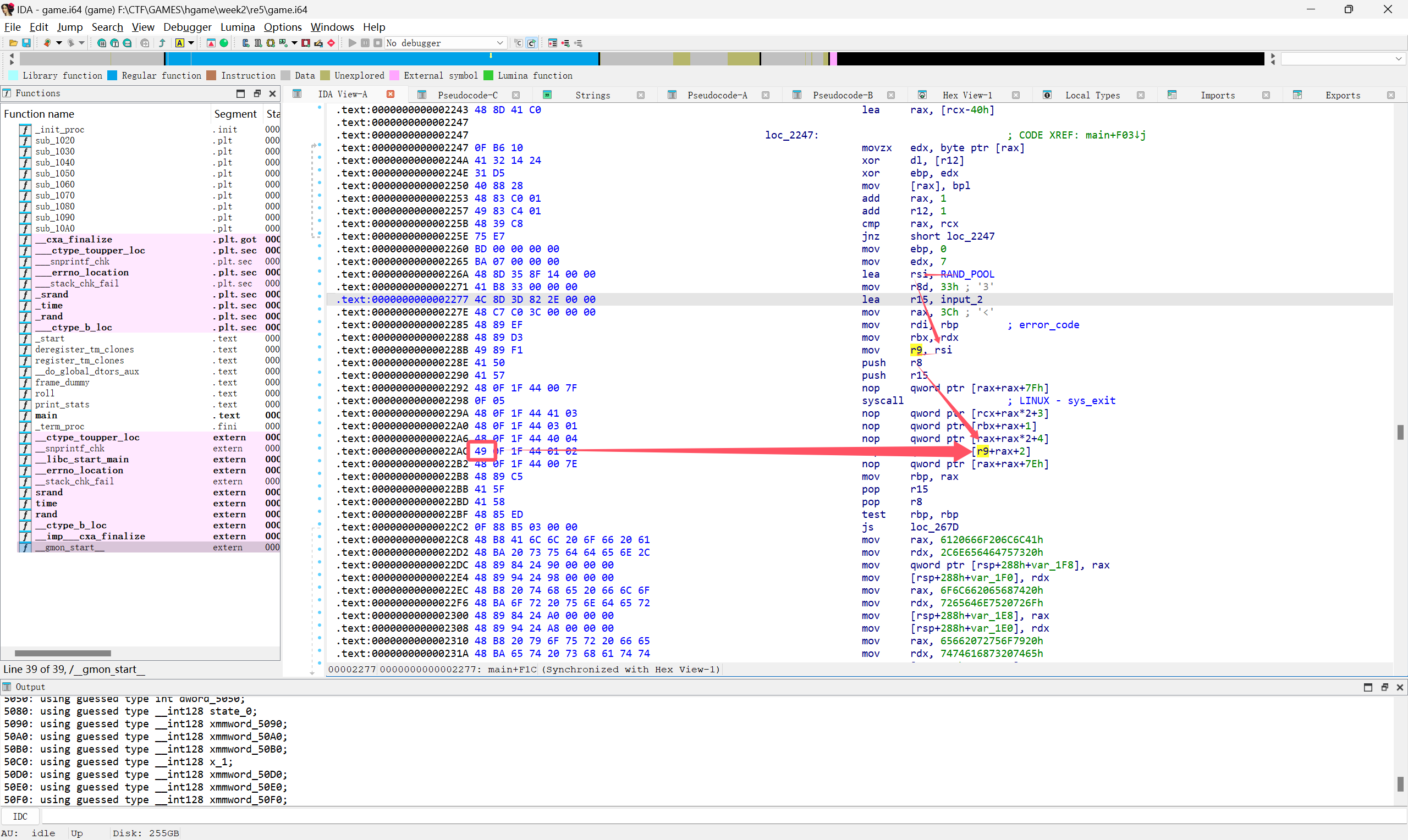The height and width of the screenshot is (840, 1408).
Task: Click the gray listing-with-plus toolbar icon
Action: [x=257, y=43]
